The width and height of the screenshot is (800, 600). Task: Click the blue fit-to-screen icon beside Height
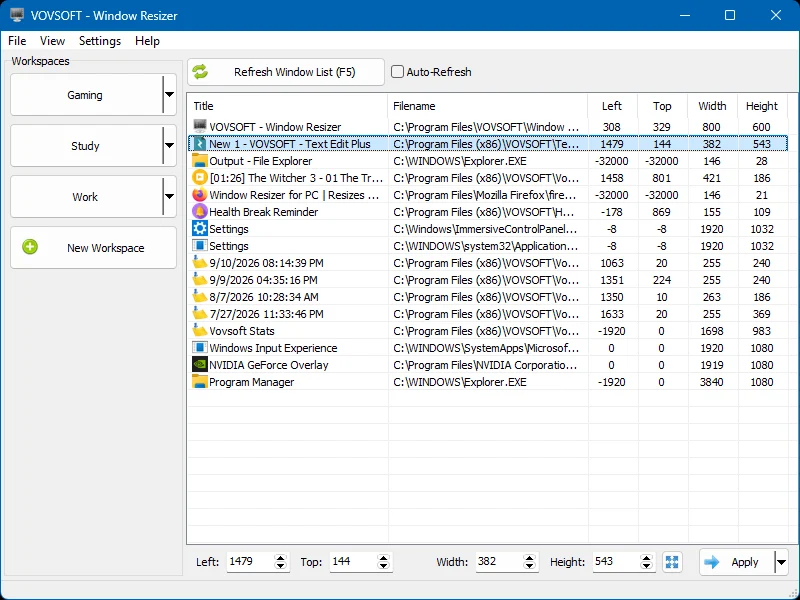click(672, 562)
